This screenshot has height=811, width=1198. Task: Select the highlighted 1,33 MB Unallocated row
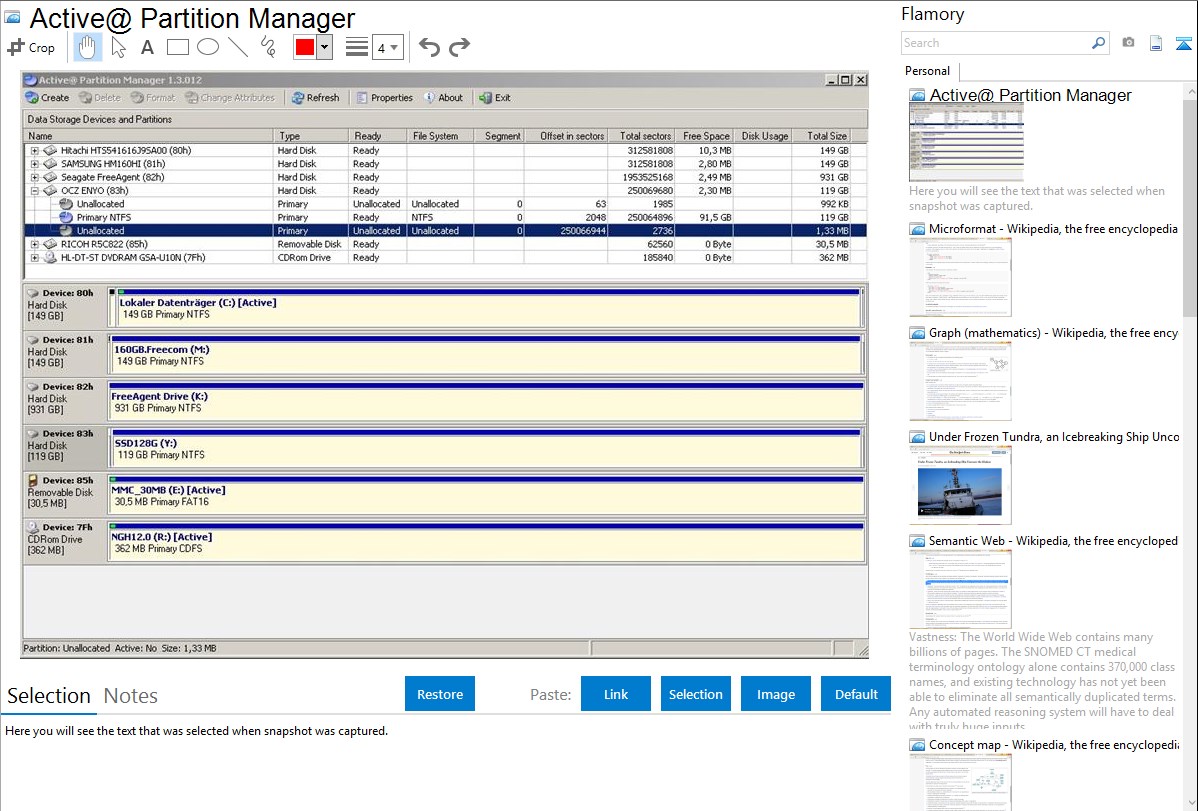445,231
